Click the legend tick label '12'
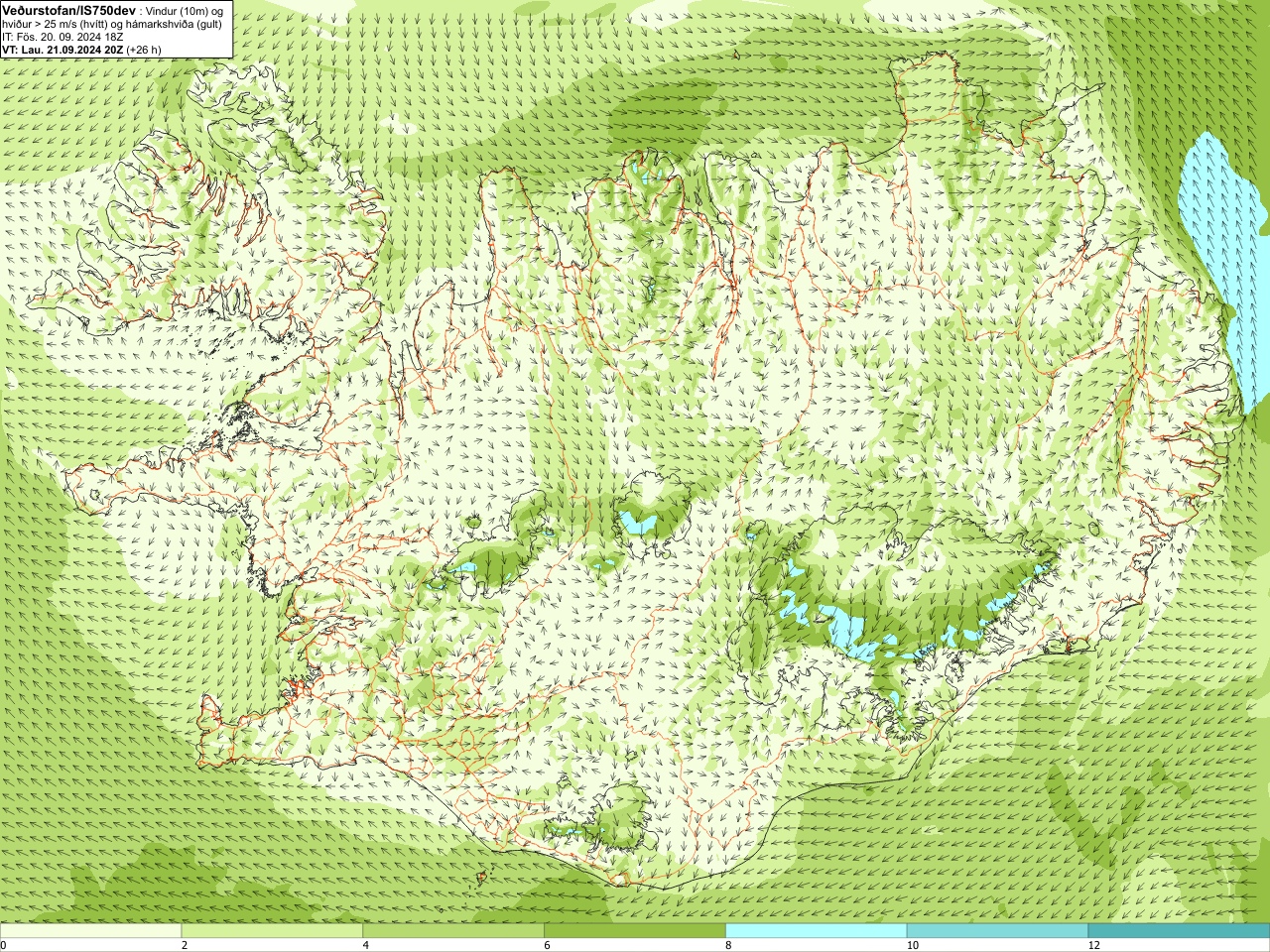This screenshot has height=952, width=1270. click(1093, 945)
